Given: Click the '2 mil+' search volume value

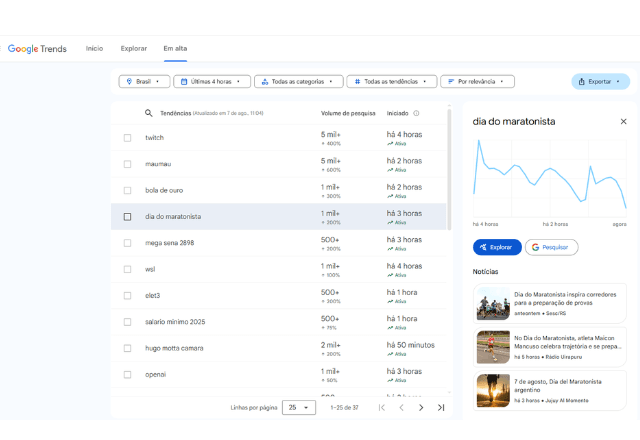Looking at the screenshot, I should pyautogui.click(x=331, y=345).
